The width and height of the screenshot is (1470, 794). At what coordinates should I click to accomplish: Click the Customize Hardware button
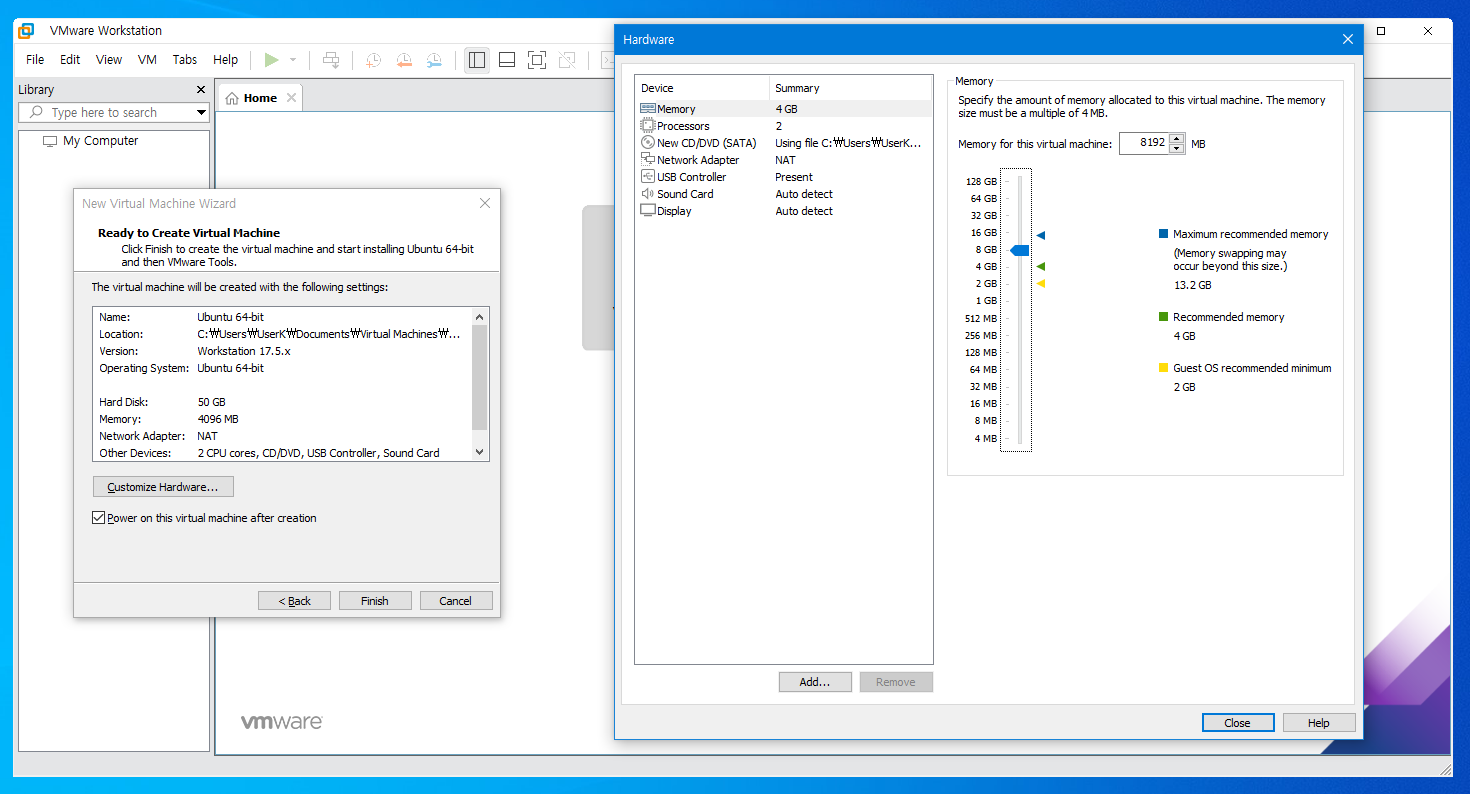click(x=163, y=487)
